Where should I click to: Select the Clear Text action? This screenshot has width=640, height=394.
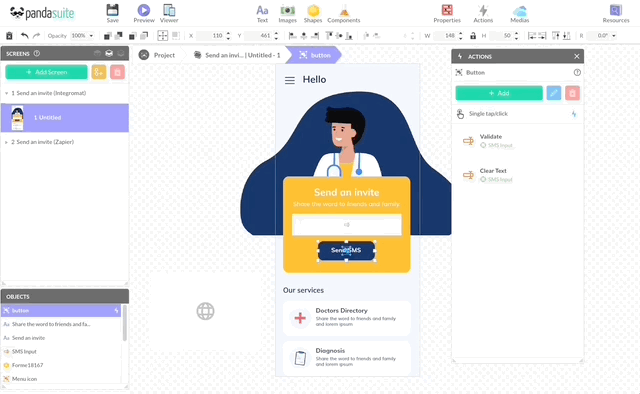point(518,175)
